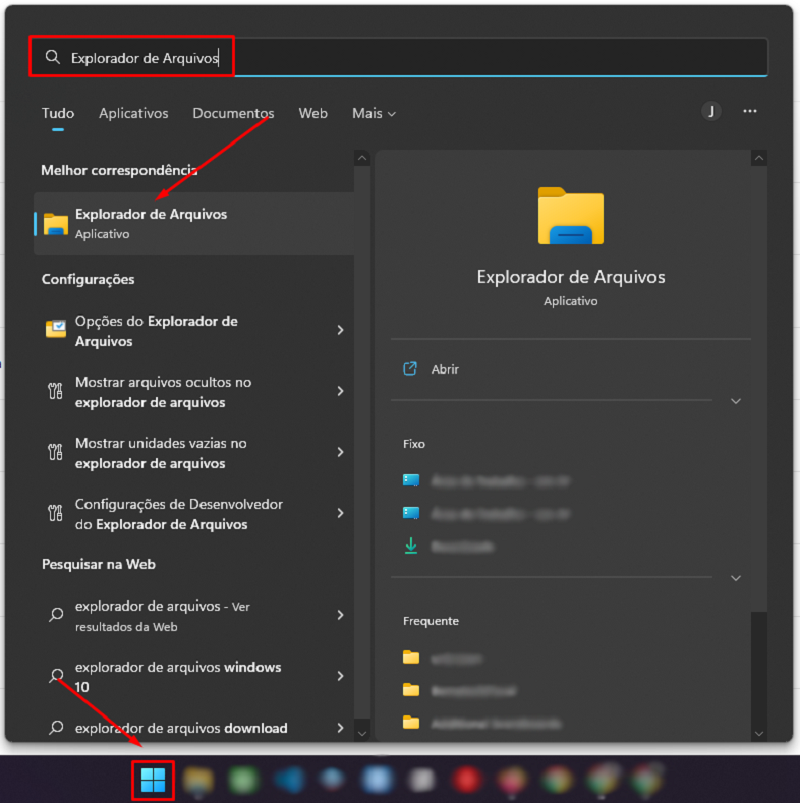Expand Configurações de Desenvolvedor chevron

[x=341, y=513]
